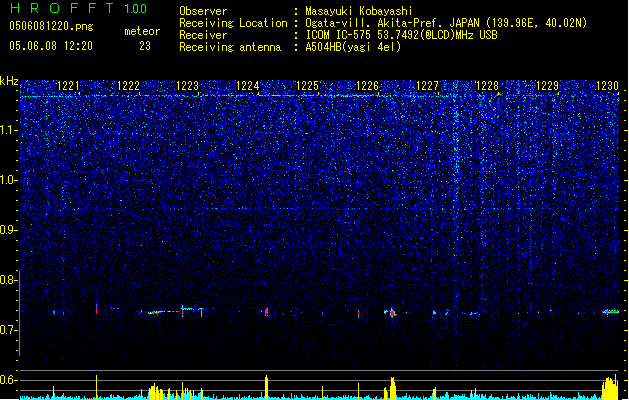Click the 1.0 kHz axis label
Viewport: 629px width, 400px height.
point(9,180)
